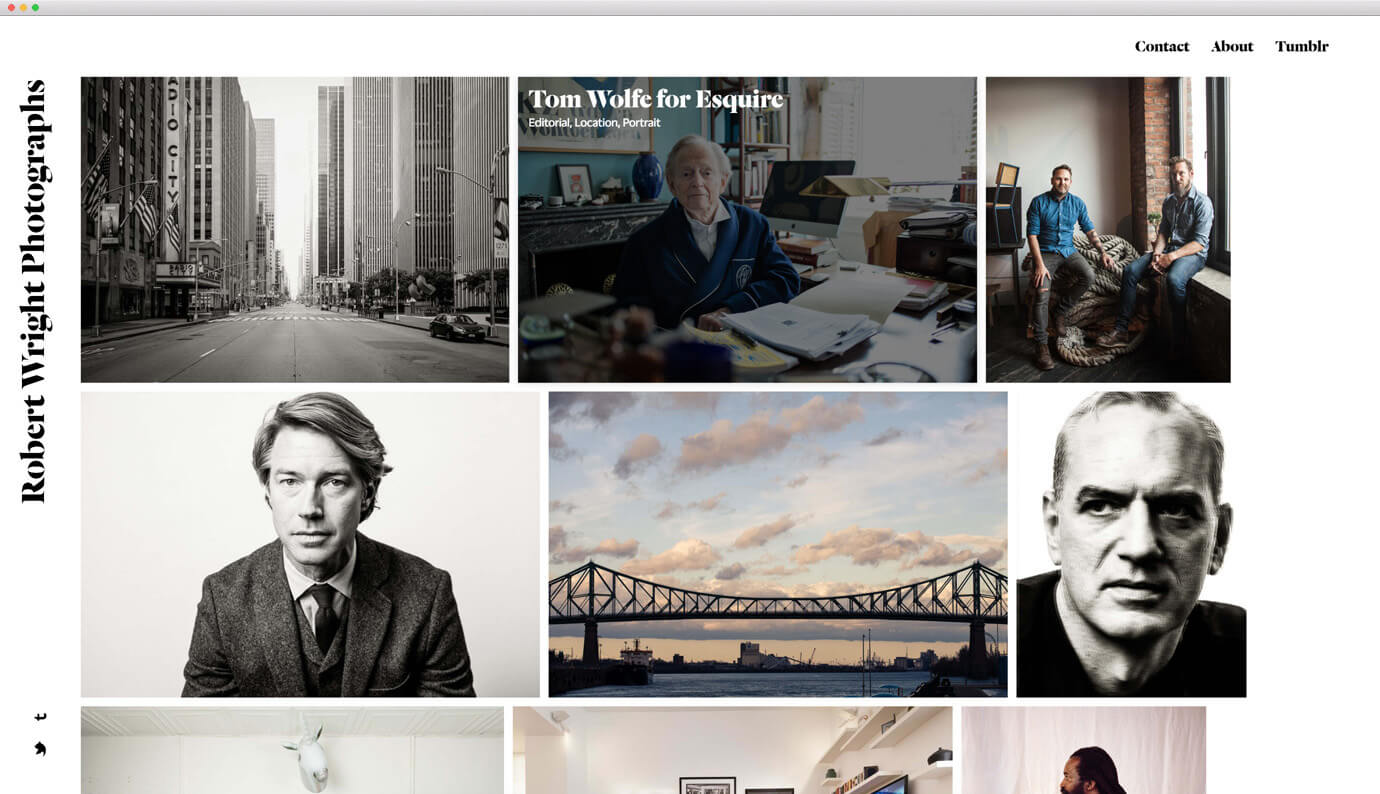Open the rotated Tumblr icon in sidebar

pos(41,716)
